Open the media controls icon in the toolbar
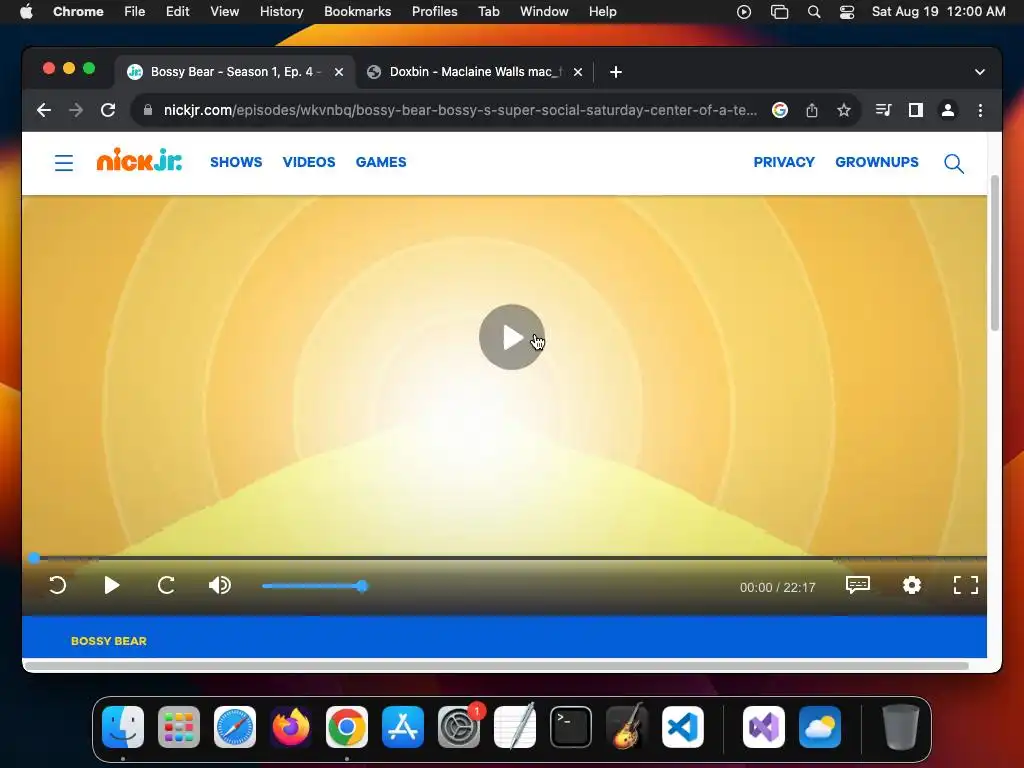 pyautogui.click(x=883, y=110)
